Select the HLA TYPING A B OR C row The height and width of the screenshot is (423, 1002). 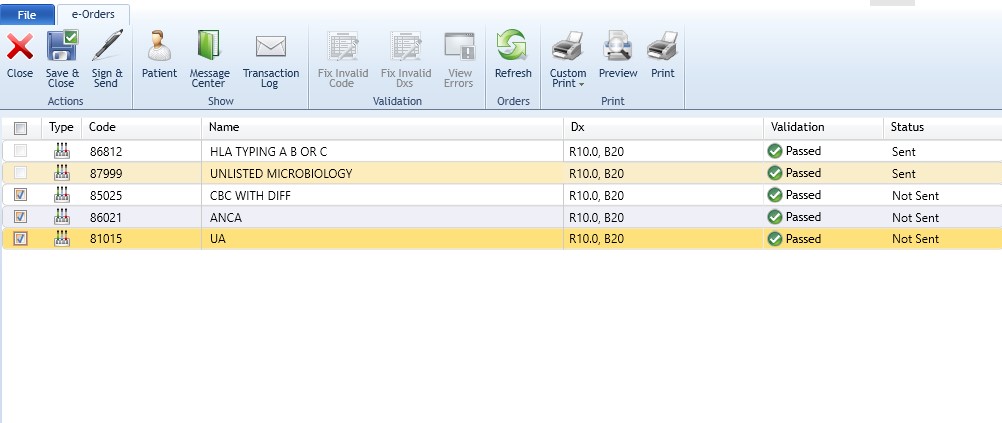click(380, 151)
